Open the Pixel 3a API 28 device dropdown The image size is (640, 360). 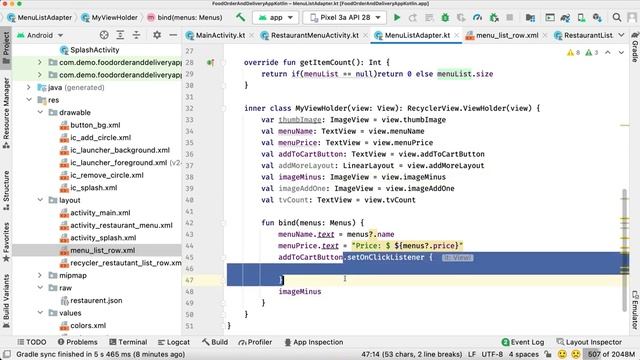pos(345,18)
